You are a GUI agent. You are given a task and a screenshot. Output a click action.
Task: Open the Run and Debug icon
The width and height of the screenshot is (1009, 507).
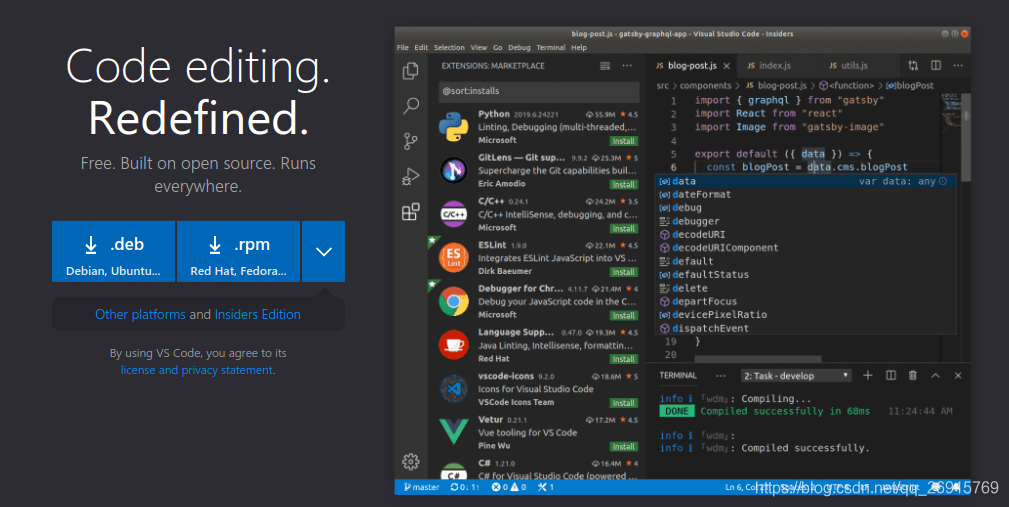tap(411, 176)
